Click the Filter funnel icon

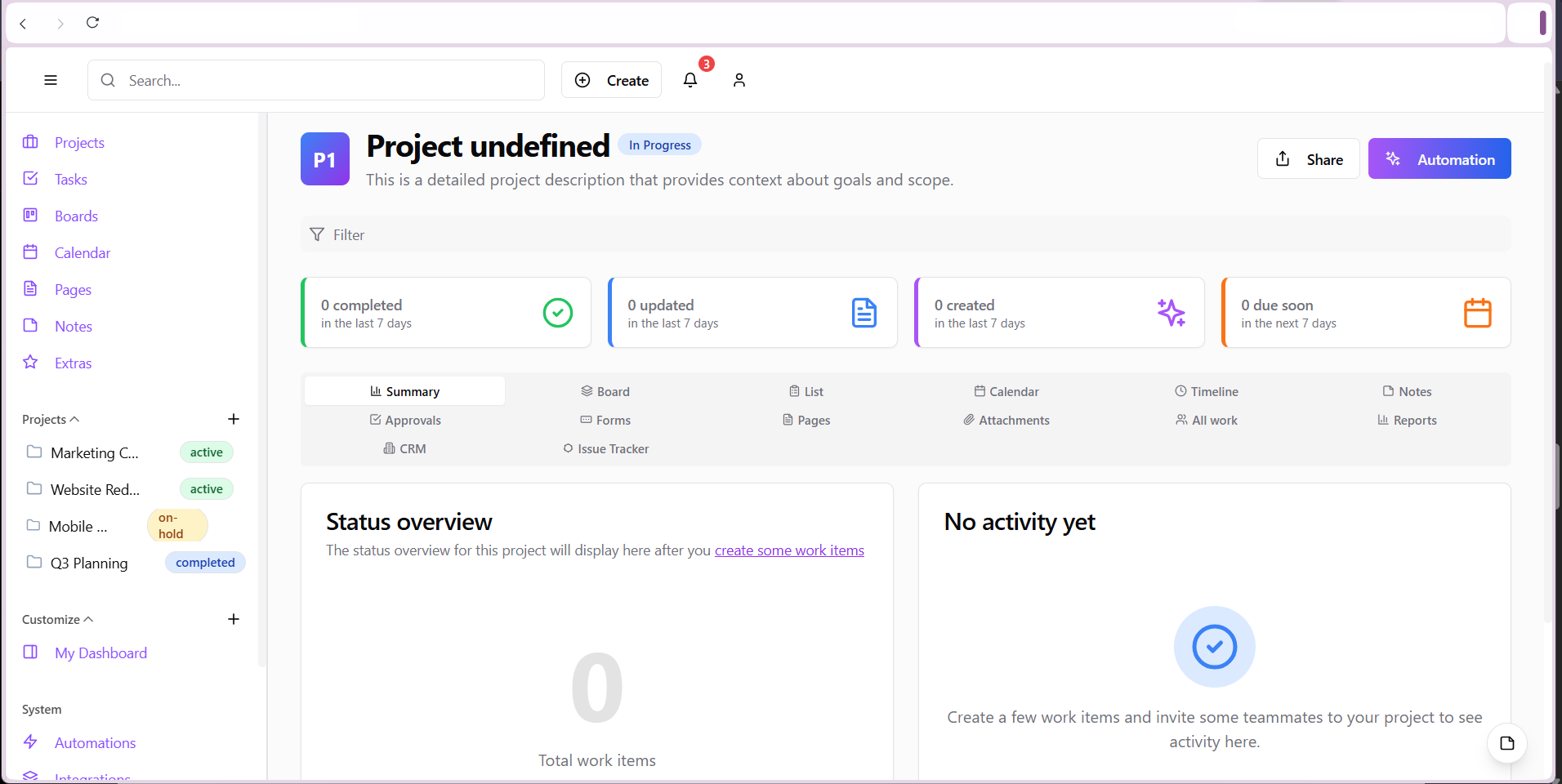point(317,234)
